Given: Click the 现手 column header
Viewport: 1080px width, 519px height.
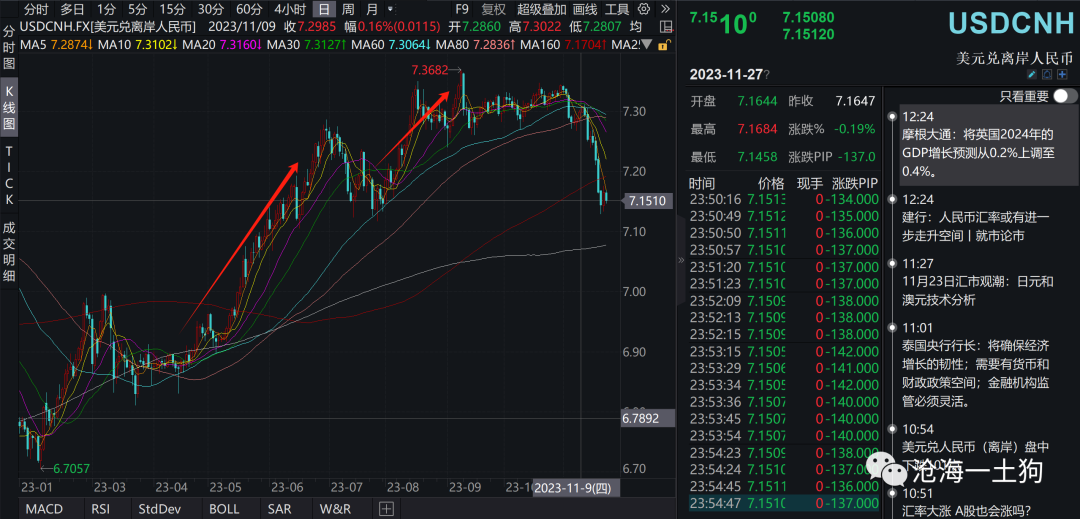Looking at the screenshot, I should [x=810, y=183].
